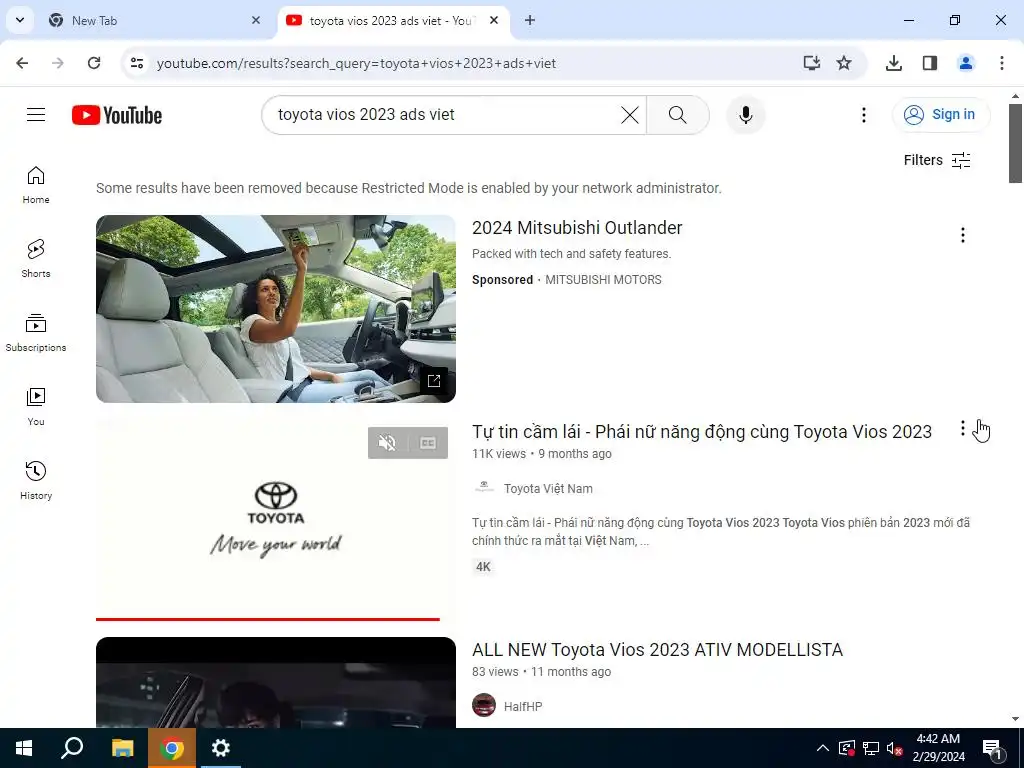Click the 2024 Mitsubishi Outlander title
Viewport: 1024px width, 768px height.
click(577, 227)
